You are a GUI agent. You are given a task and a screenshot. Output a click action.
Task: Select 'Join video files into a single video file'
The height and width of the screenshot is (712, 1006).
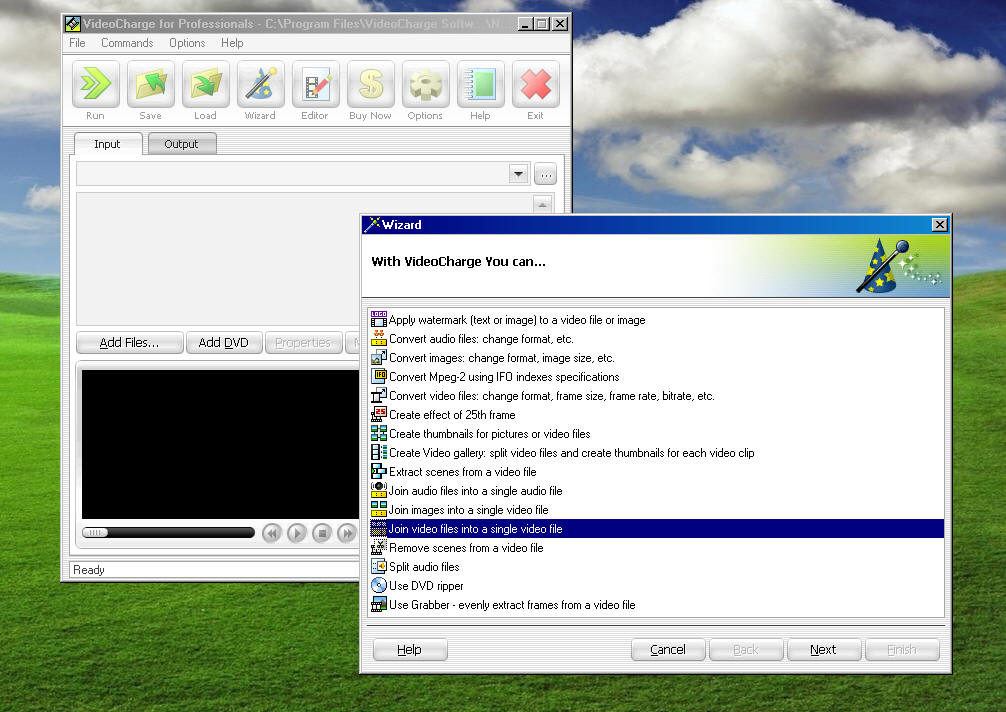tap(657, 529)
